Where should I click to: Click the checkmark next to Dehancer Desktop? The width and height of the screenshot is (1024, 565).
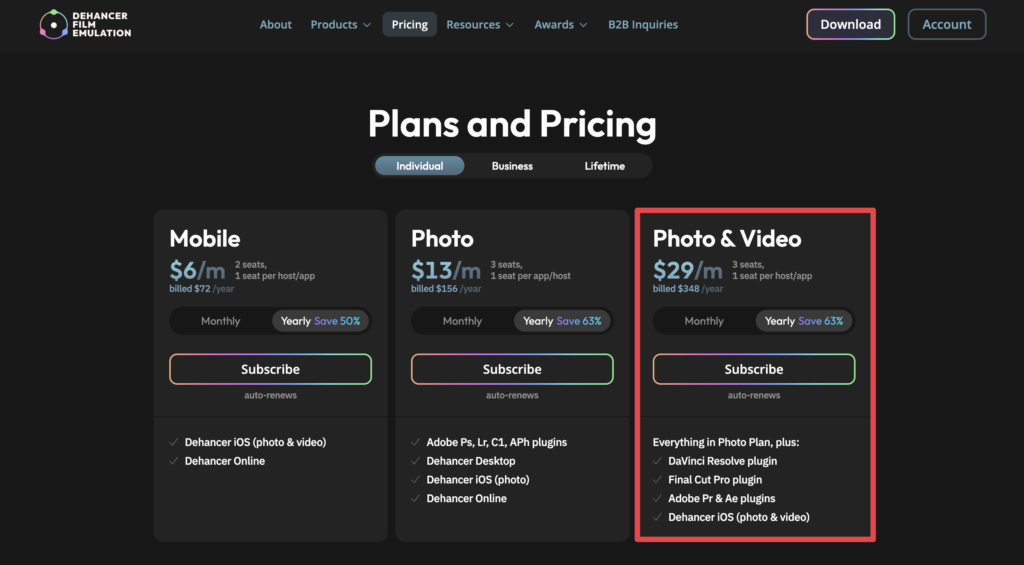(x=415, y=461)
